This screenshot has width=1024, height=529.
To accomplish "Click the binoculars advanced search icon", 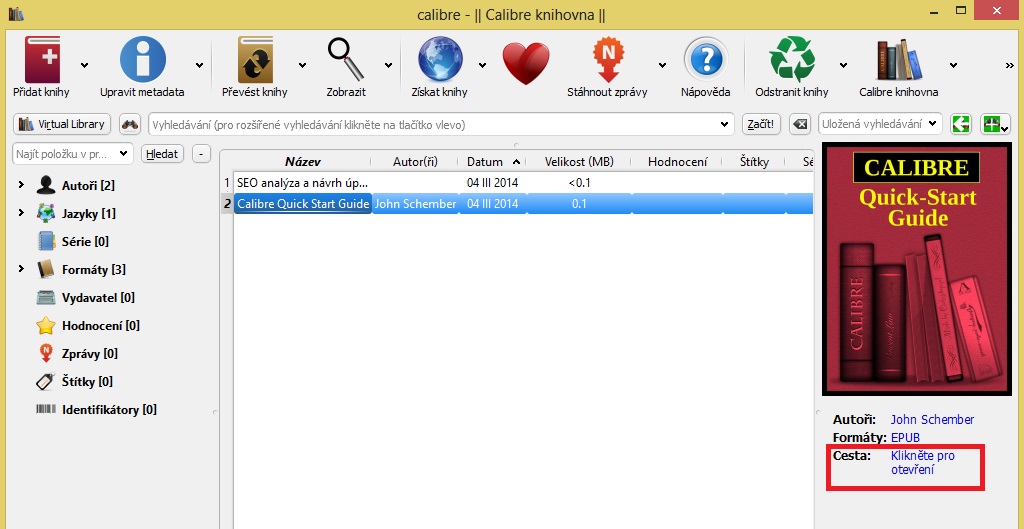I will click(130, 124).
